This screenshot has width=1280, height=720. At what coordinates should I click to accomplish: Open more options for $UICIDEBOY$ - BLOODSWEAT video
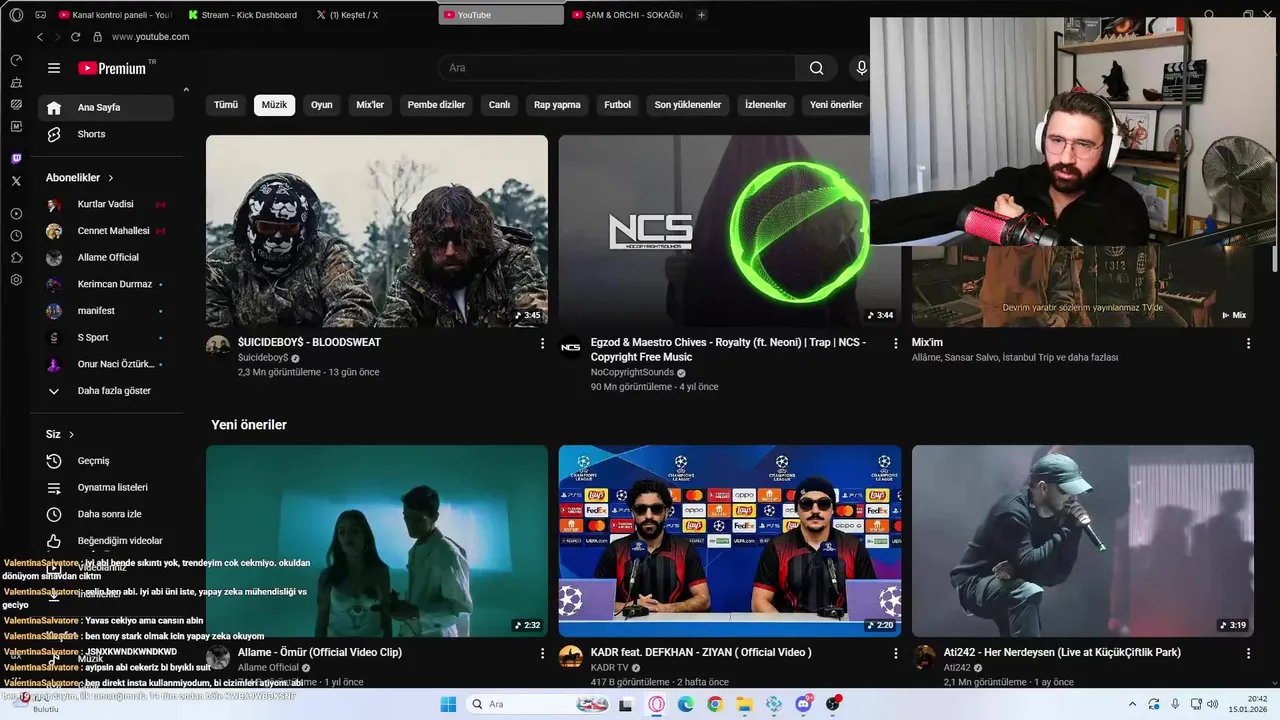click(x=543, y=343)
